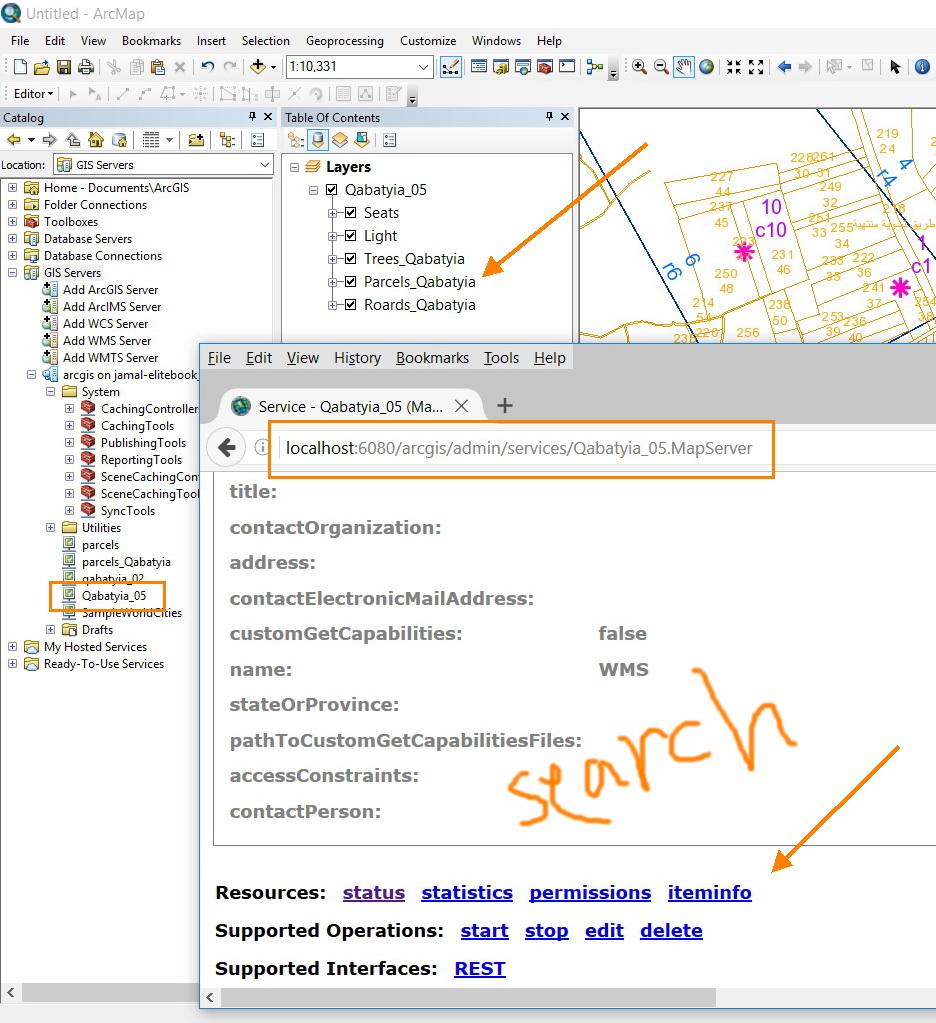Open a map document with Open icon

click(x=42, y=67)
